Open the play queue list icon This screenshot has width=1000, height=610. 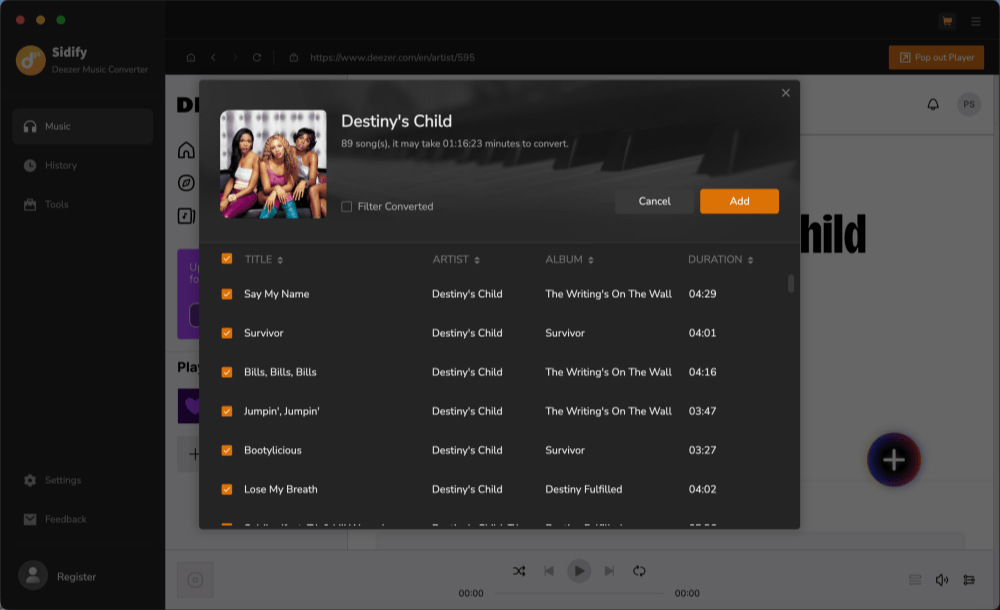(915, 579)
